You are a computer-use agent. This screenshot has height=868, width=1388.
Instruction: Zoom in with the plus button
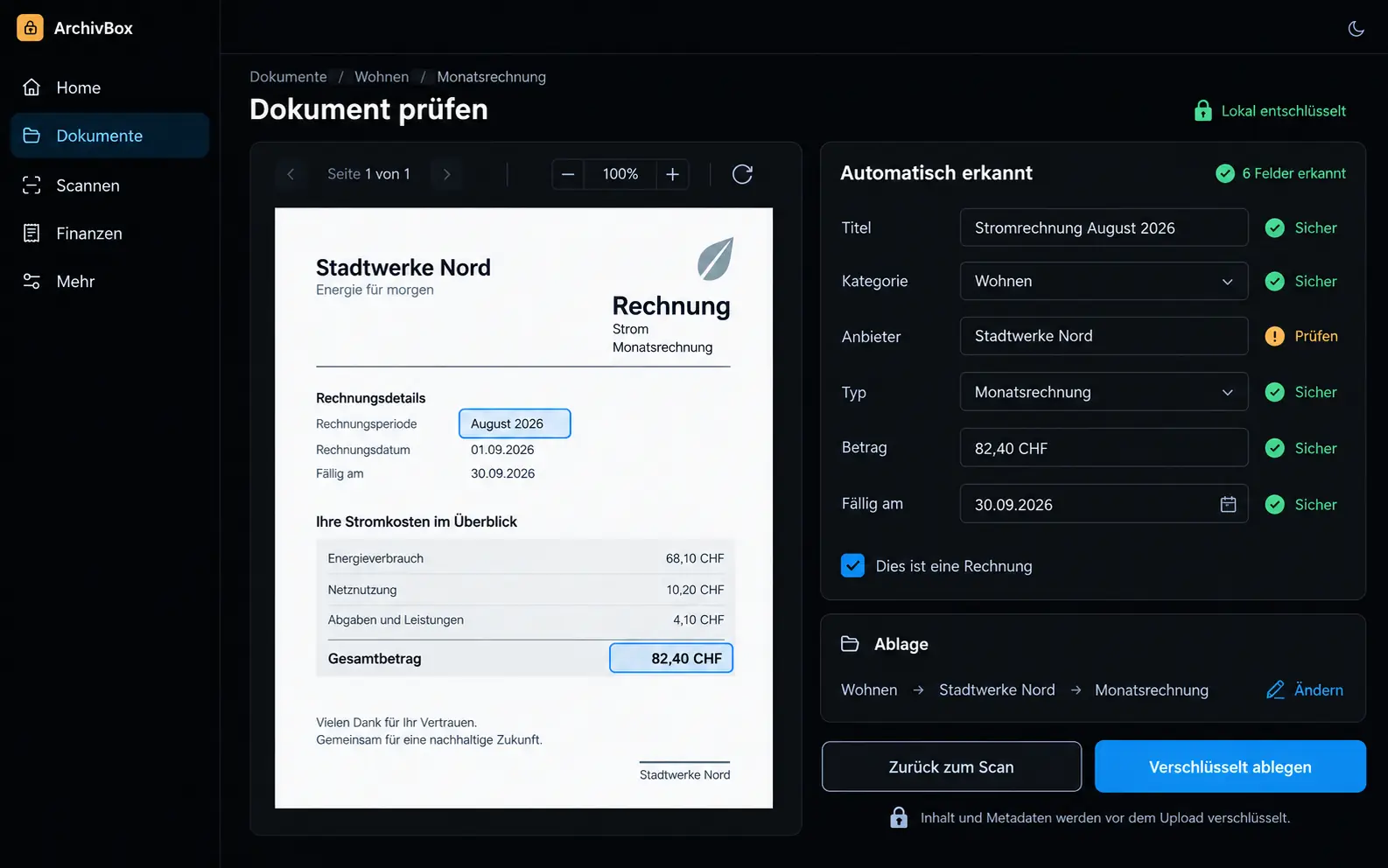[672, 174]
